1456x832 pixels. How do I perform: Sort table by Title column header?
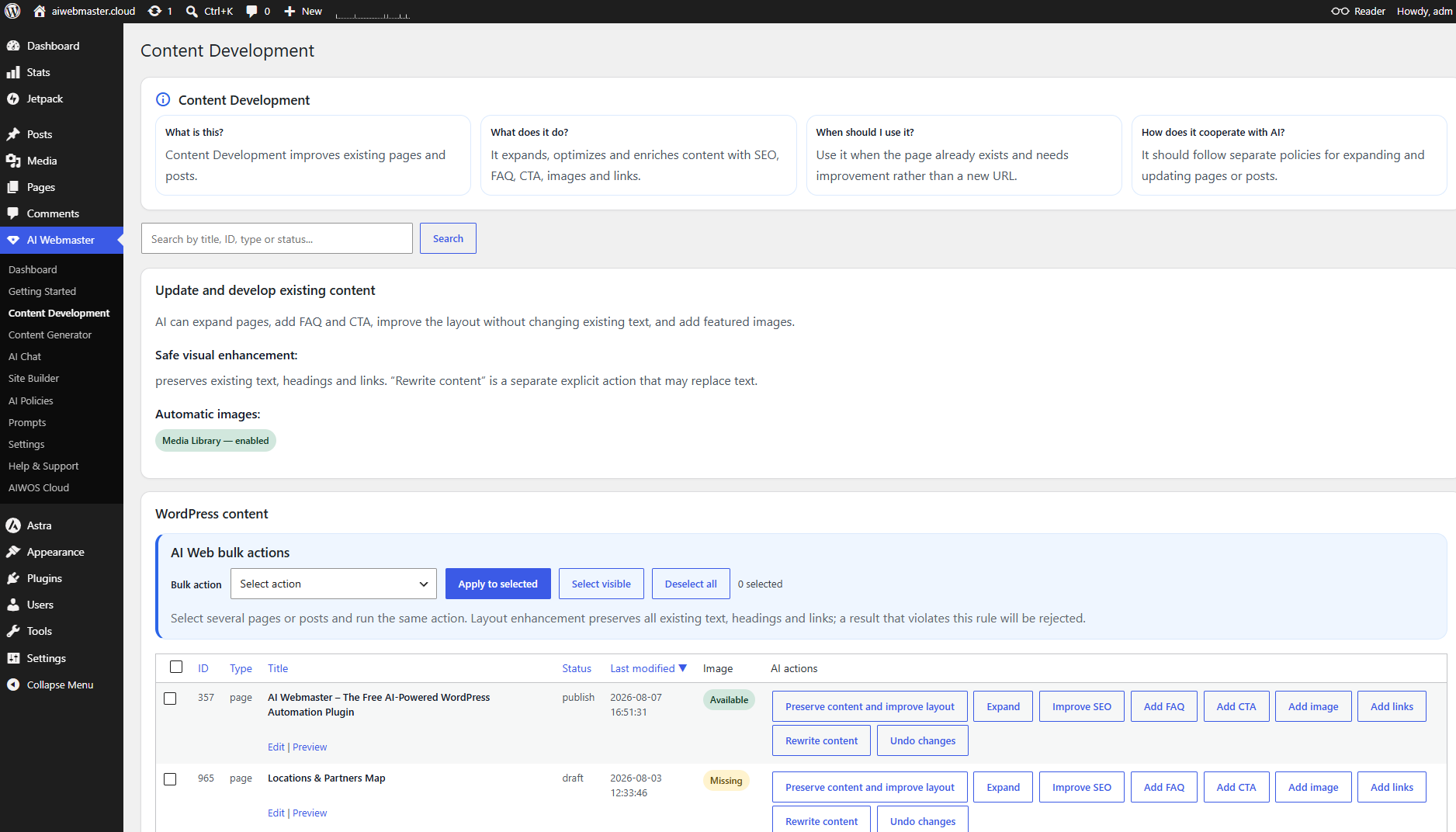pyautogui.click(x=278, y=668)
